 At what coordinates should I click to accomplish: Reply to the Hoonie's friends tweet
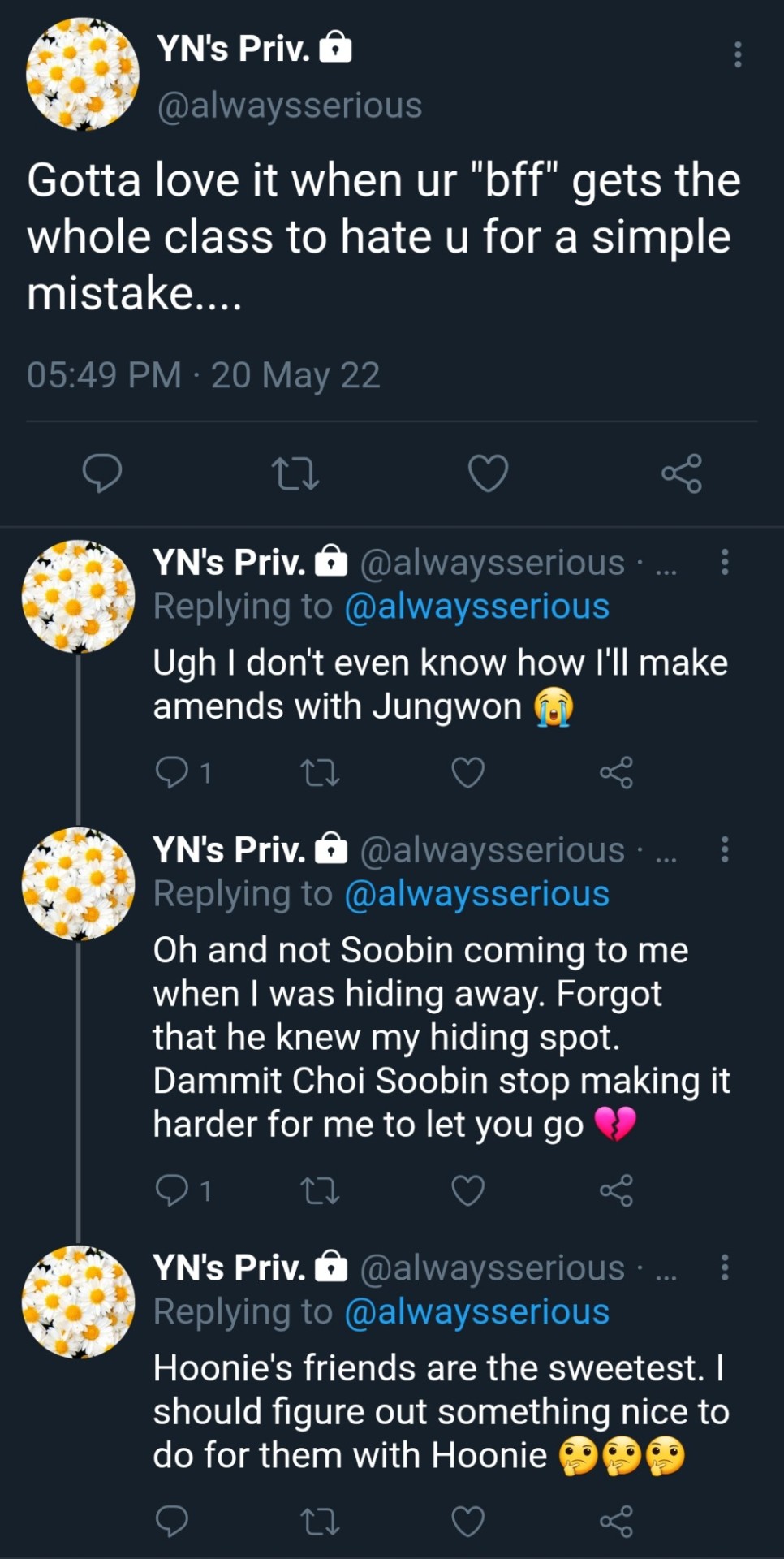(x=172, y=1521)
